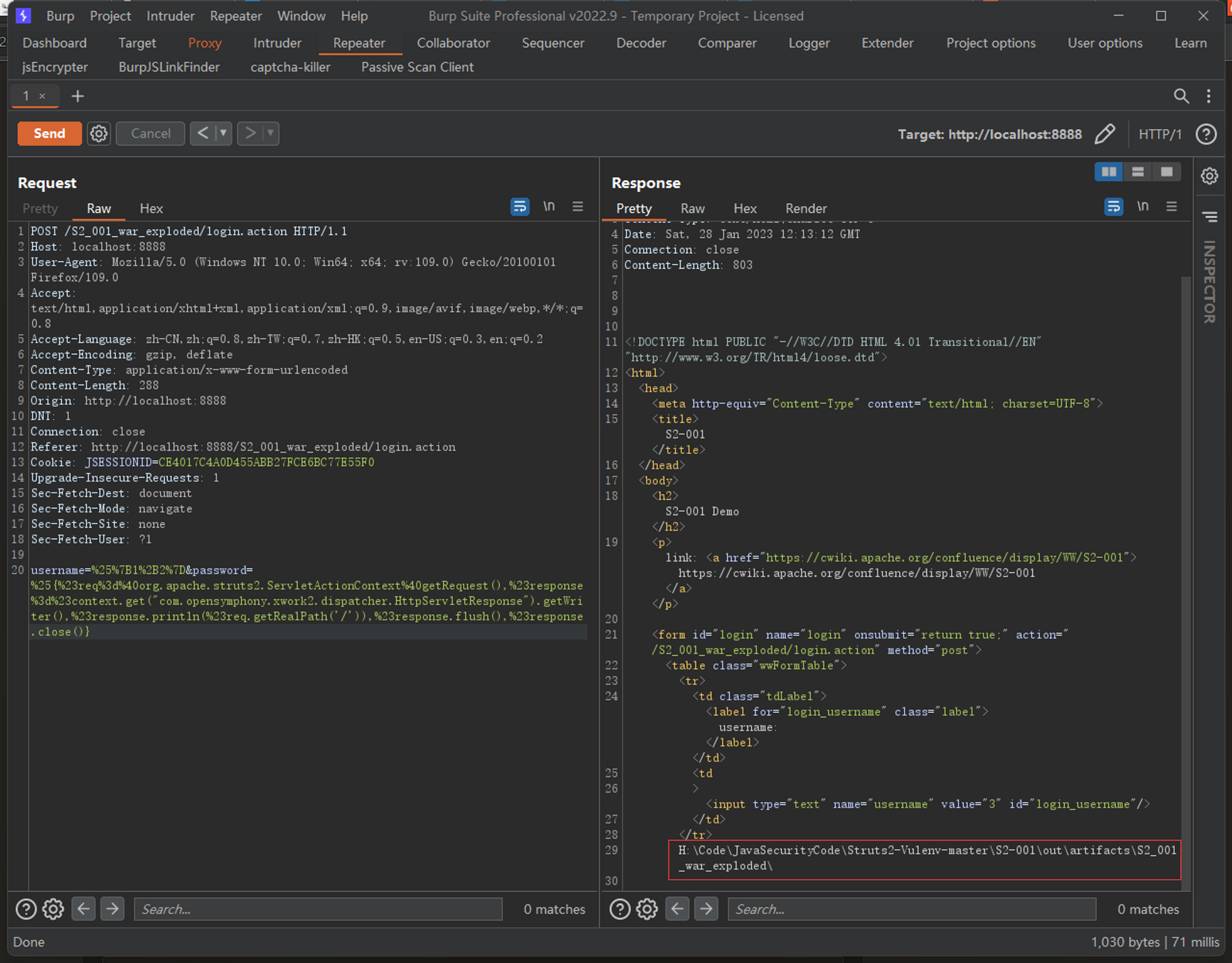Open request search settings gear icon

click(x=53, y=909)
